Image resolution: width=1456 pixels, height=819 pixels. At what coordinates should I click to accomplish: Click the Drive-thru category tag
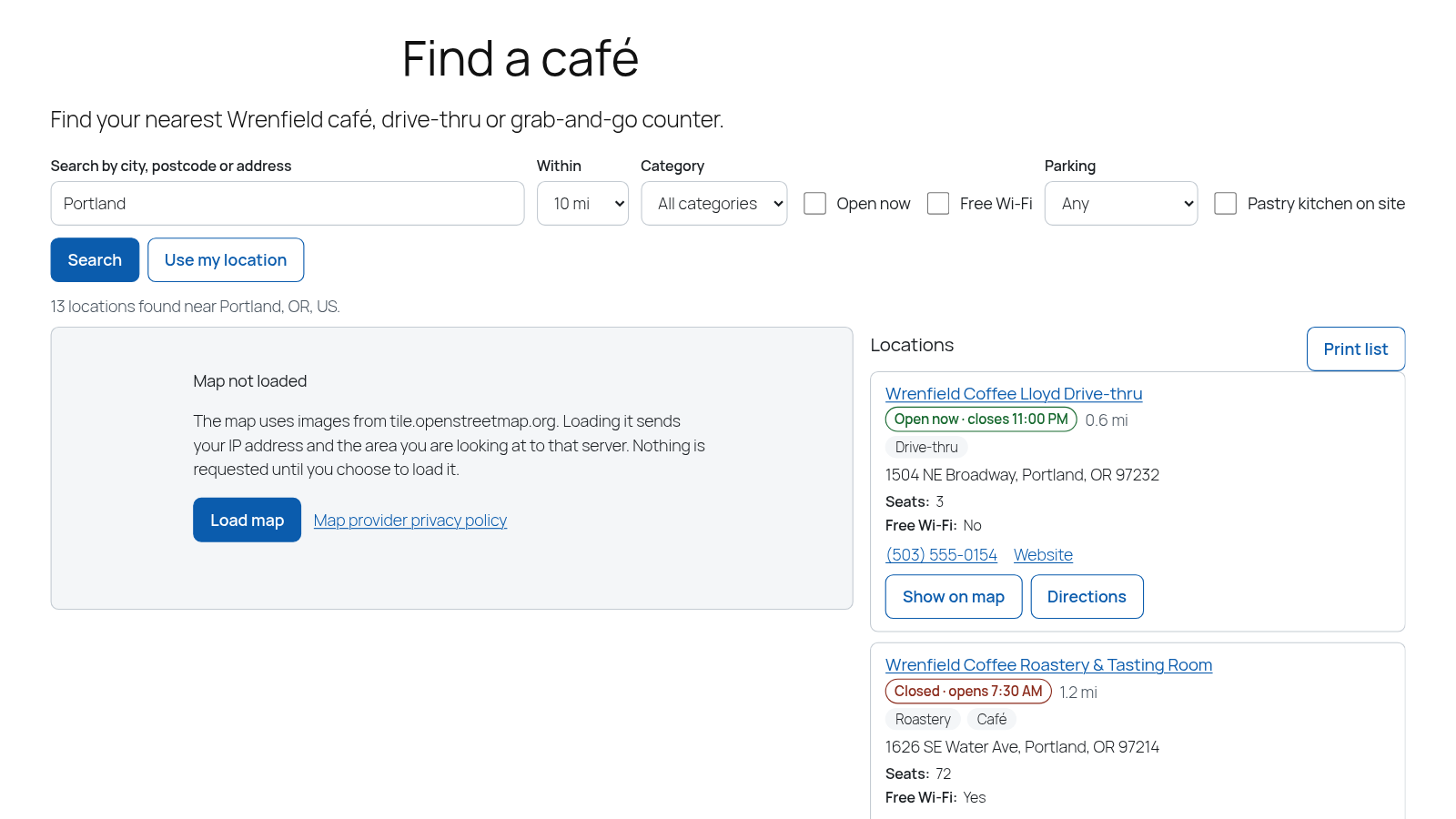926,447
